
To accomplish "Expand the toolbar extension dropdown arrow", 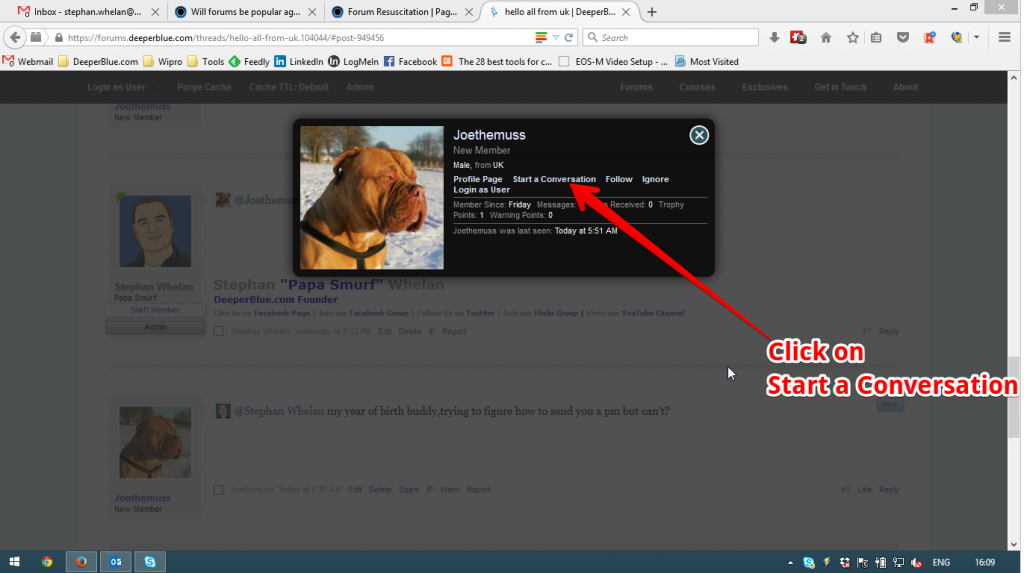I will [976, 38].
